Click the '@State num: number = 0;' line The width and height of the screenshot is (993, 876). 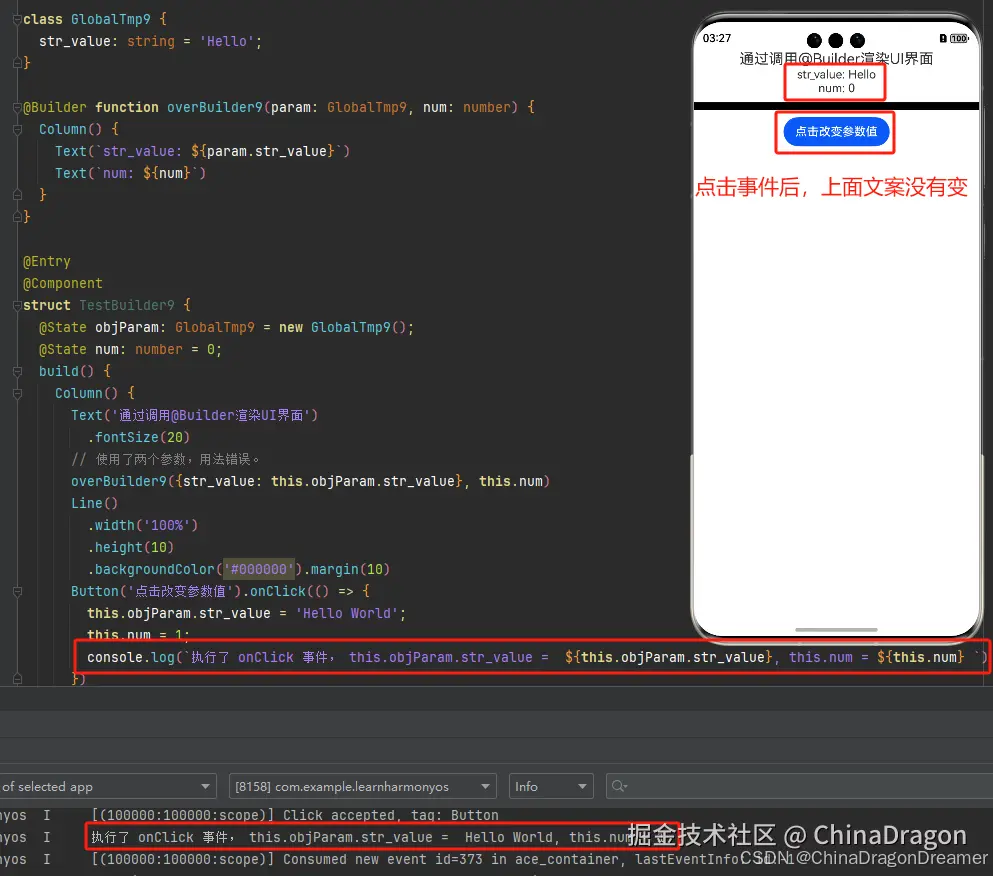(130, 350)
